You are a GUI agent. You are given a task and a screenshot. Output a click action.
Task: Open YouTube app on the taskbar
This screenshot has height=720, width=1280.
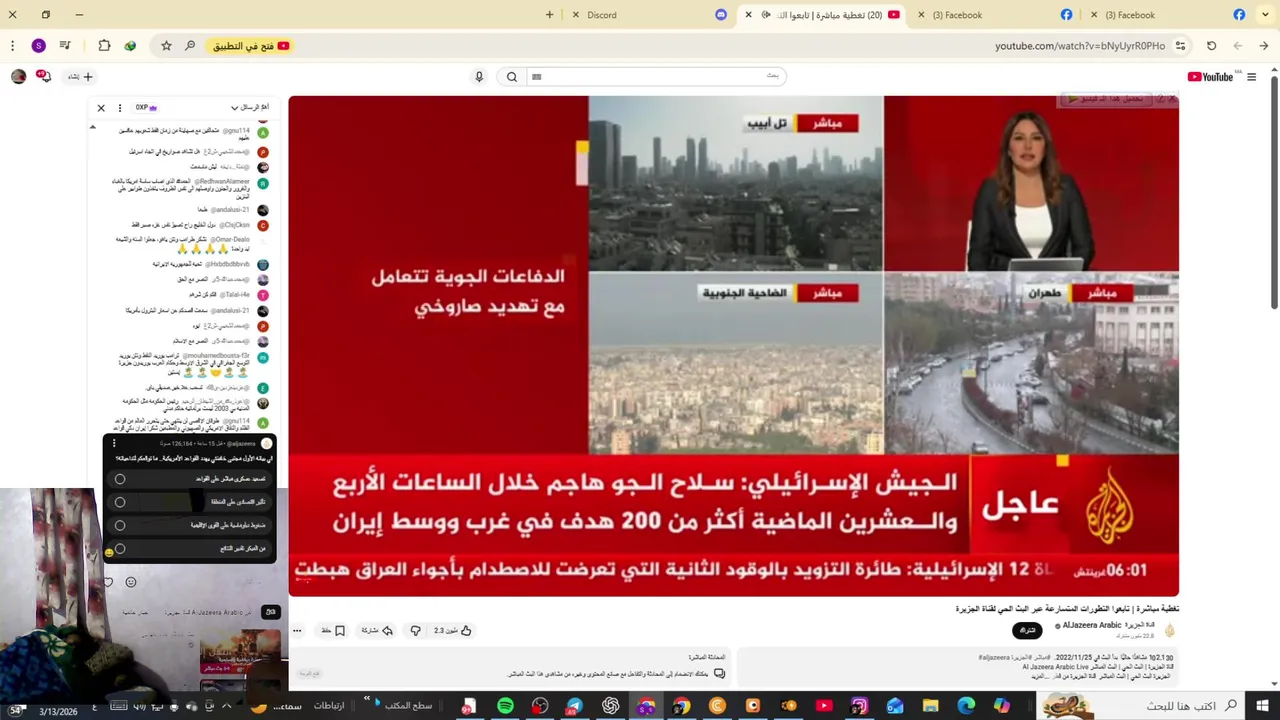(824, 706)
